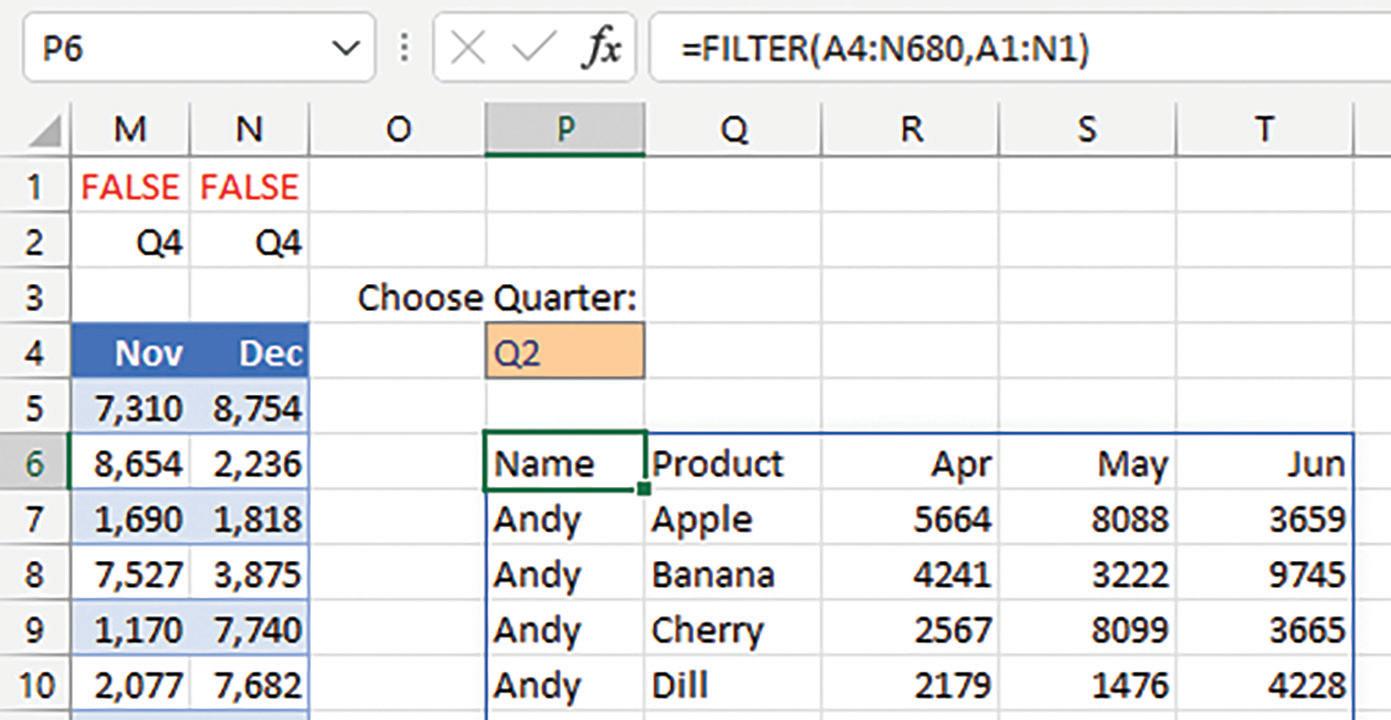Open the Insert Function fx dialog
1391x720 pixels.
(600, 48)
